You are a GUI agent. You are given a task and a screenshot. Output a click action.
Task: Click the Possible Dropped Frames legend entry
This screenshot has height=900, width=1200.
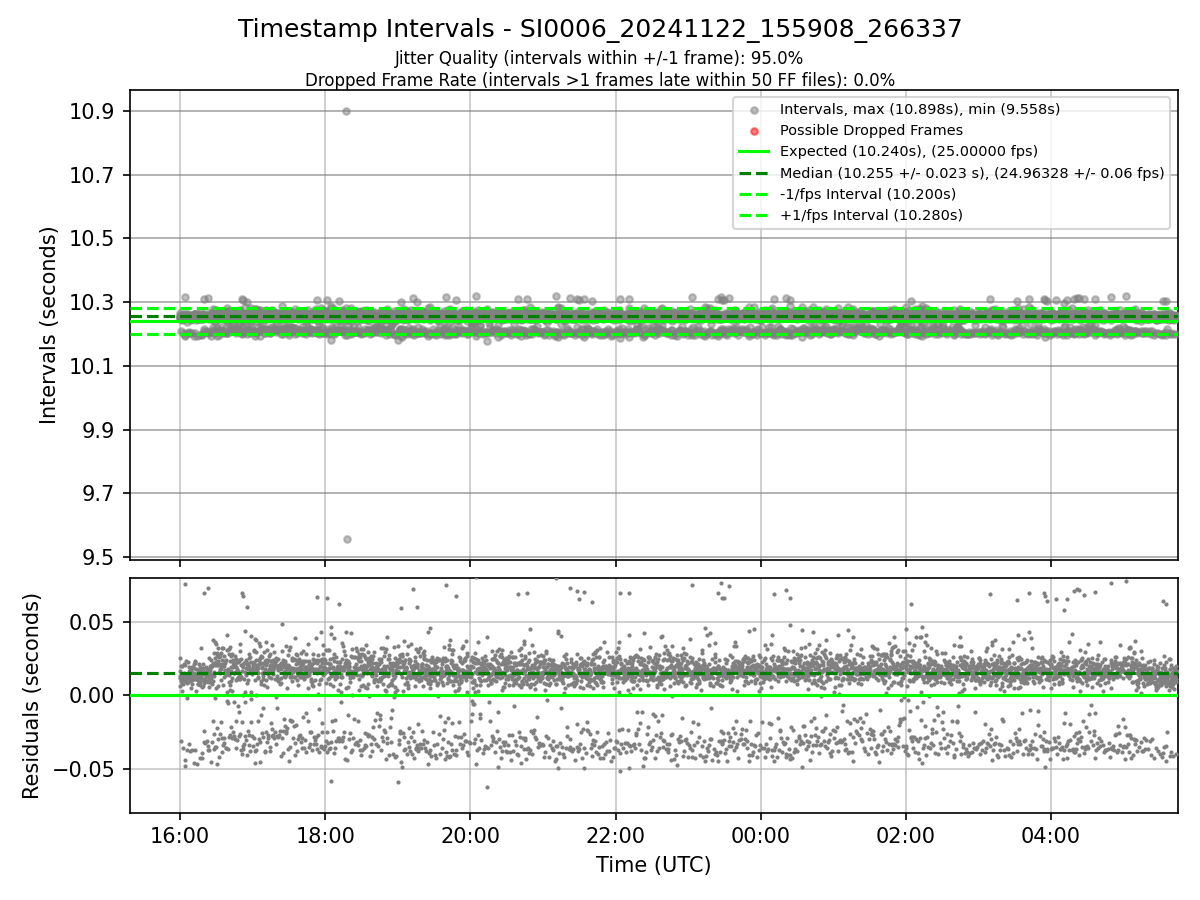tap(871, 130)
